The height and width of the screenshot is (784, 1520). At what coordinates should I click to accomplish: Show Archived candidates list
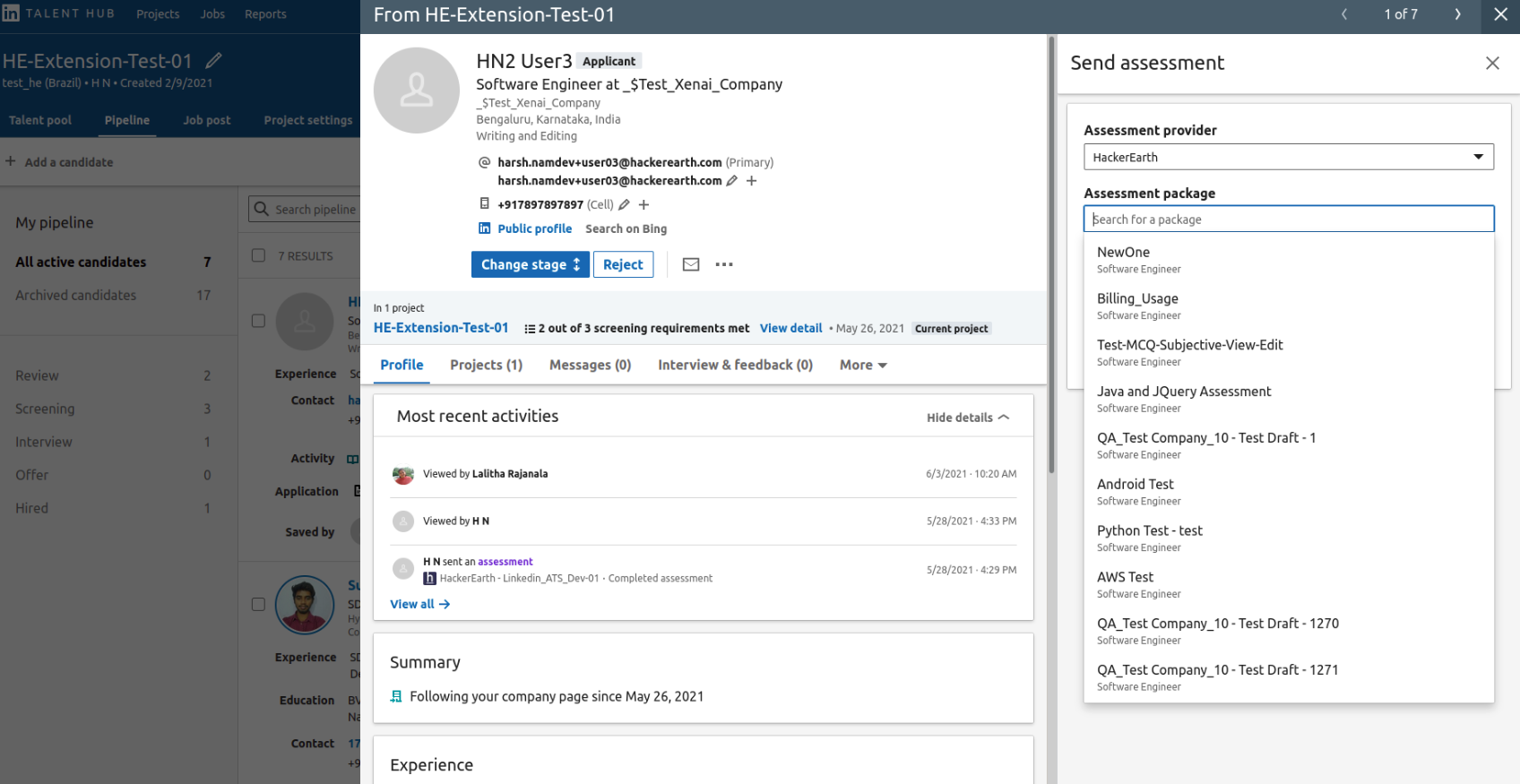coord(113,296)
